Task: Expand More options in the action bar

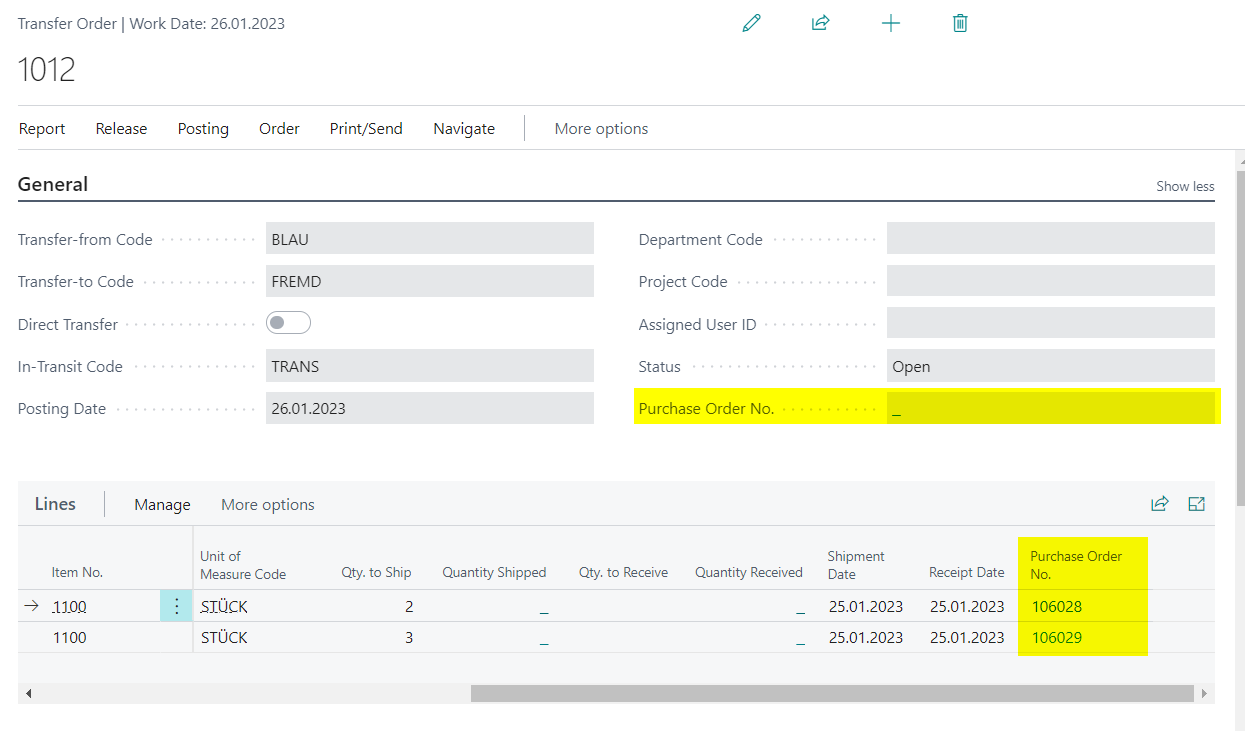Action: point(601,128)
